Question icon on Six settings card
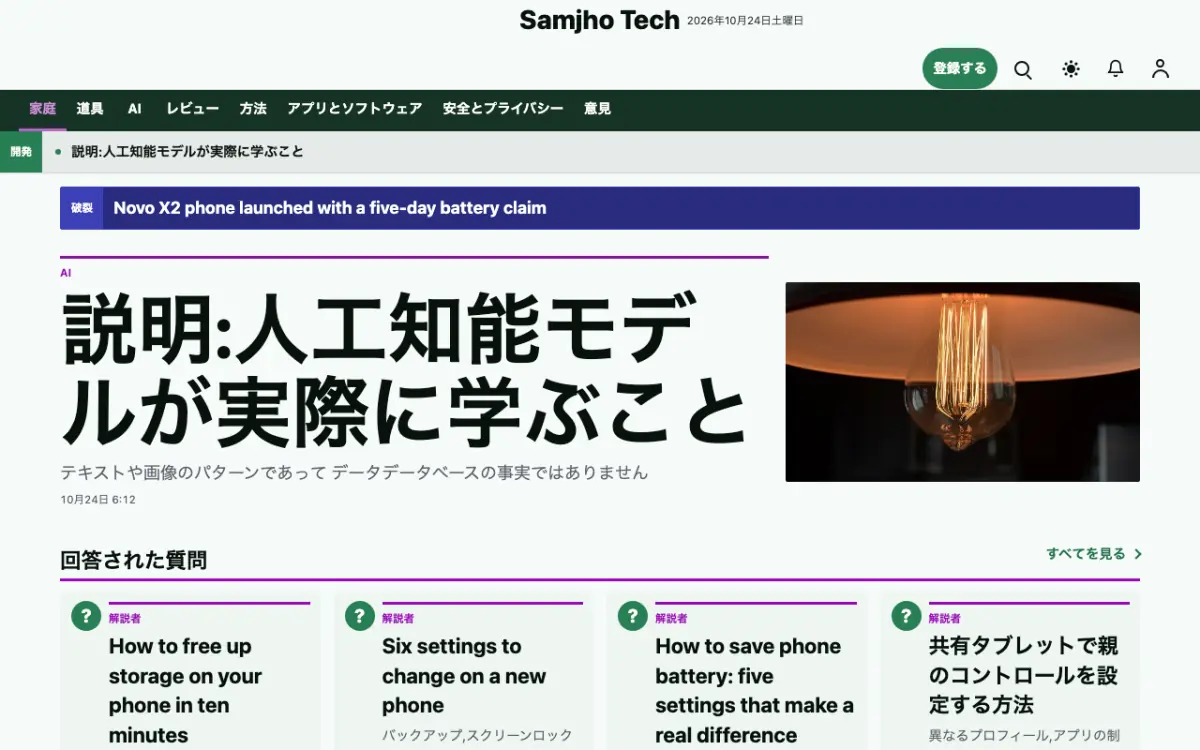Screen dimensions: 1200x750 [x=360, y=616]
